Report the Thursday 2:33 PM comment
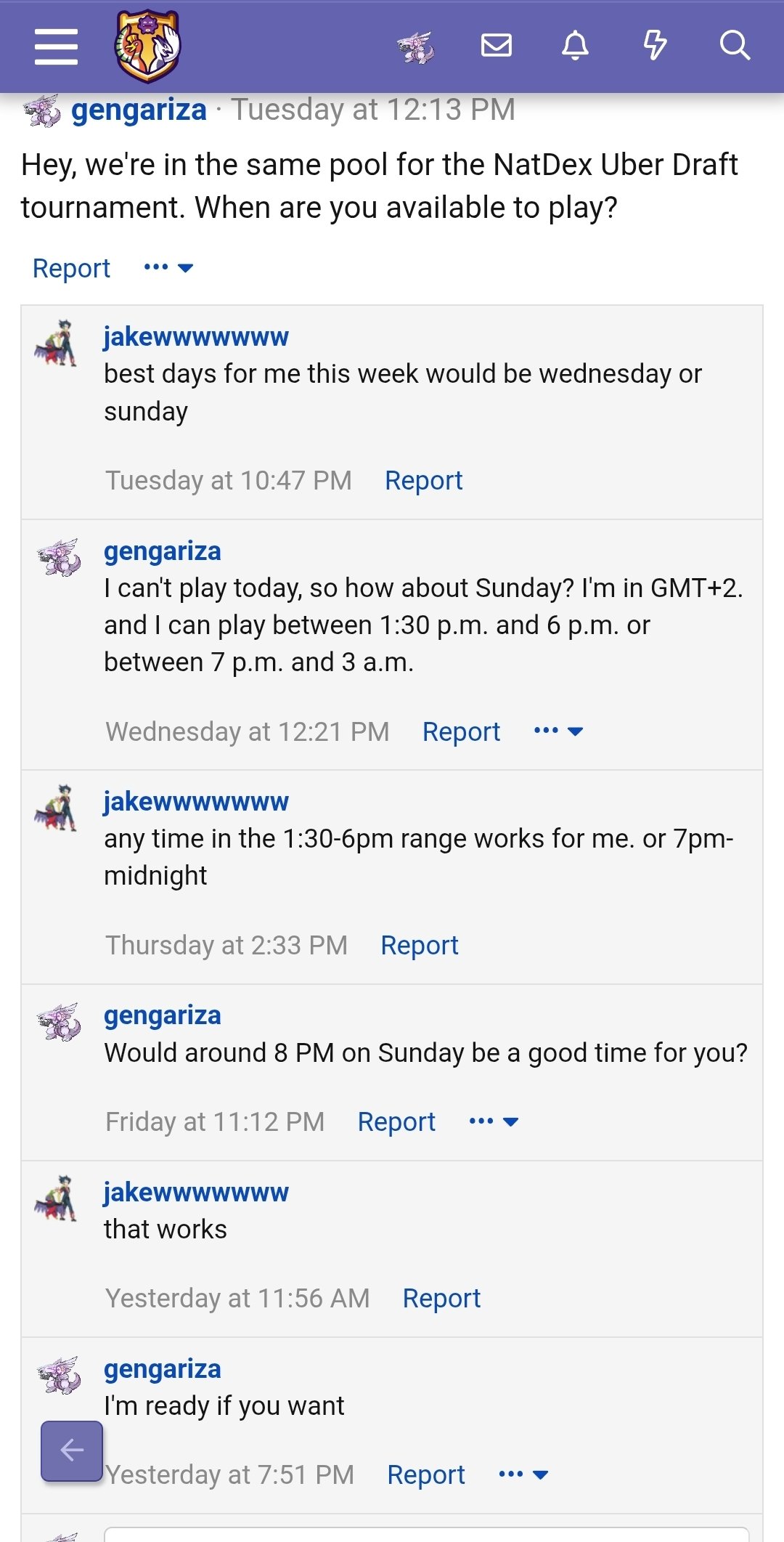 (420, 945)
